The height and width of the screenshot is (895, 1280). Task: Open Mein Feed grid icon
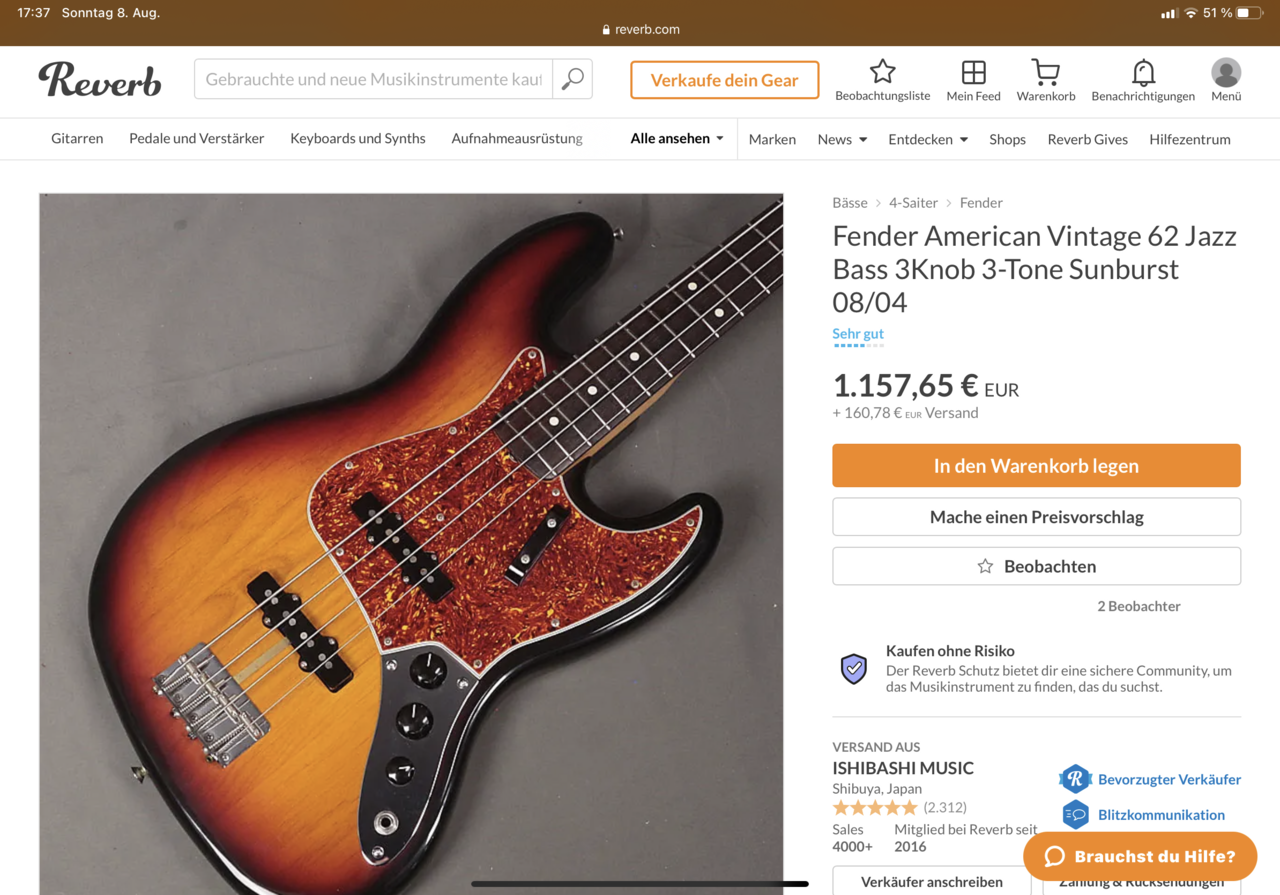973,72
